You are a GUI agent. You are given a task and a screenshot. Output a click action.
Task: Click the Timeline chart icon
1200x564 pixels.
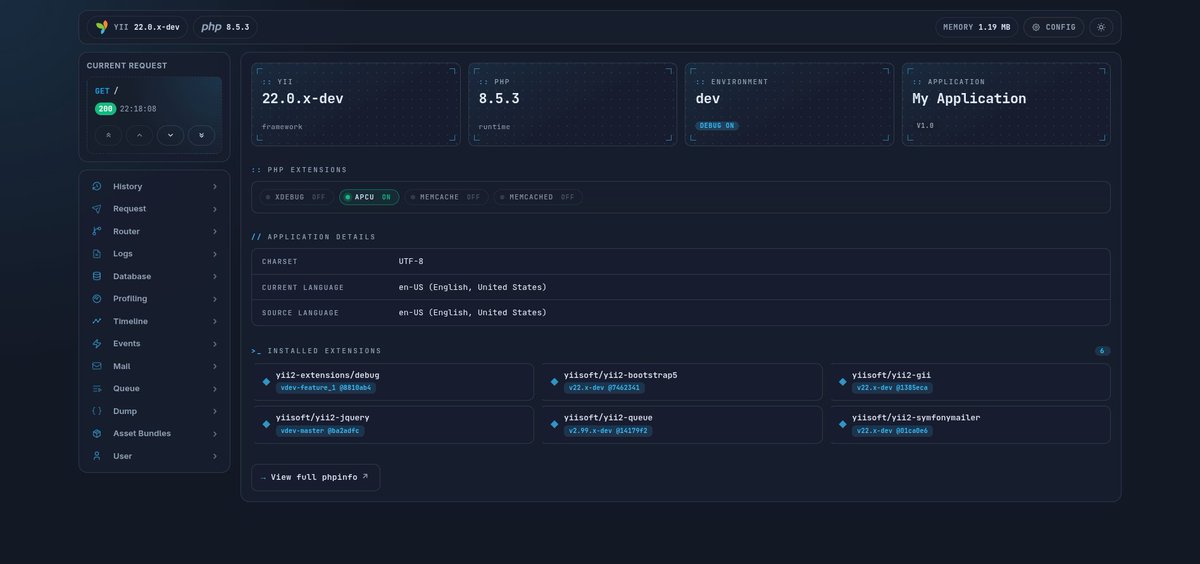(x=97, y=321)
